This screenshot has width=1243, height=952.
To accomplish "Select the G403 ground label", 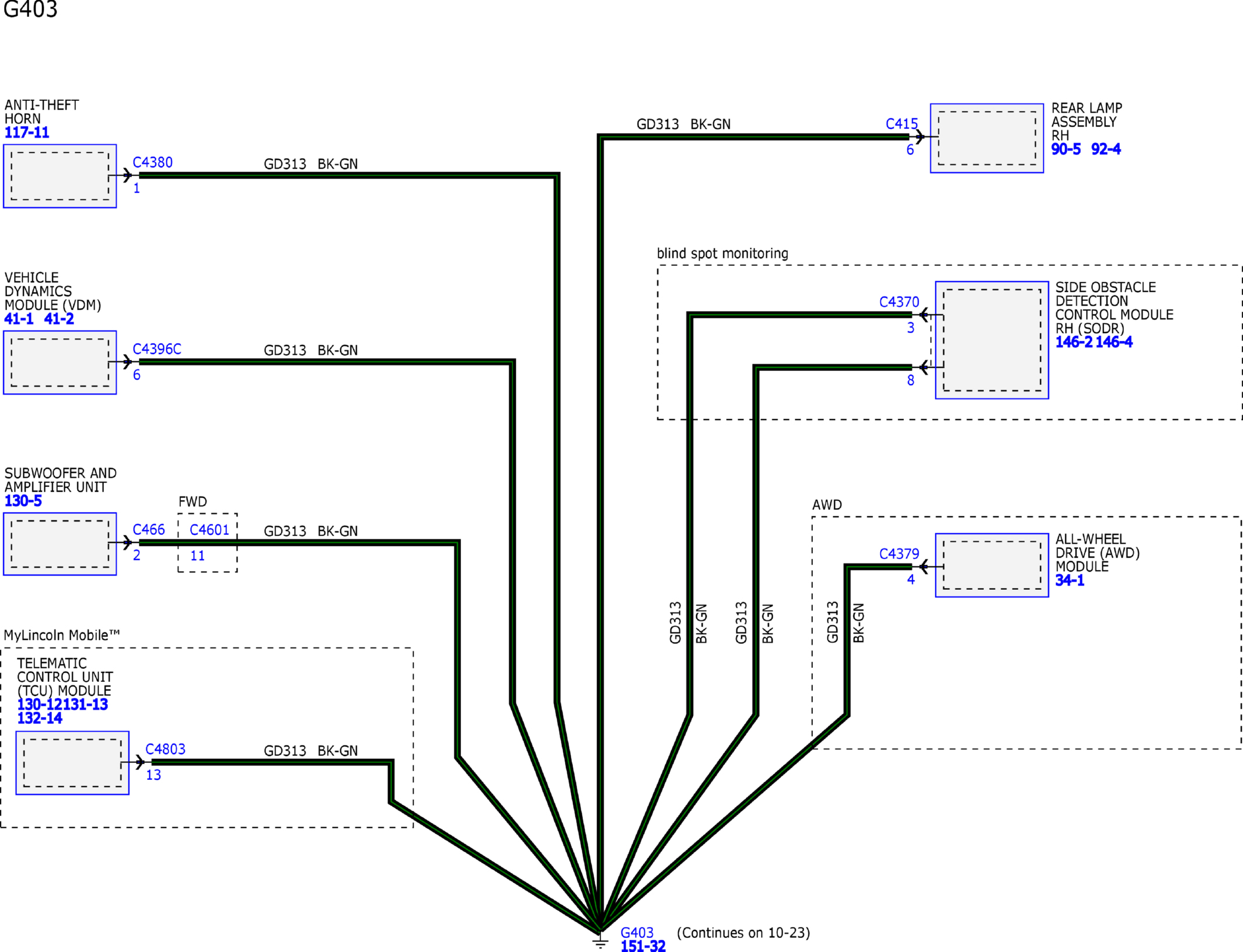I will pos(637,933).
